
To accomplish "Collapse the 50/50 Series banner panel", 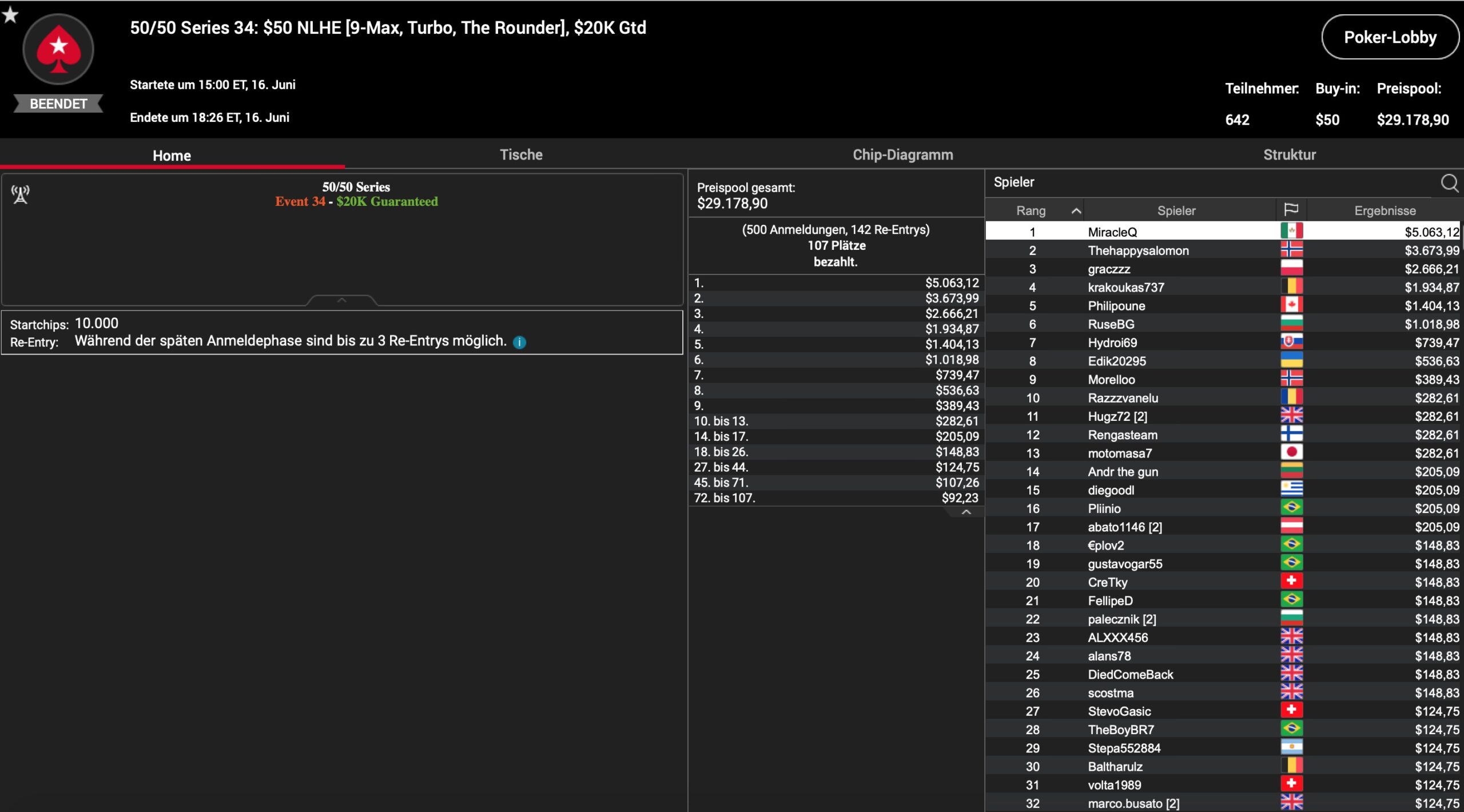I will tap(341, 300).
